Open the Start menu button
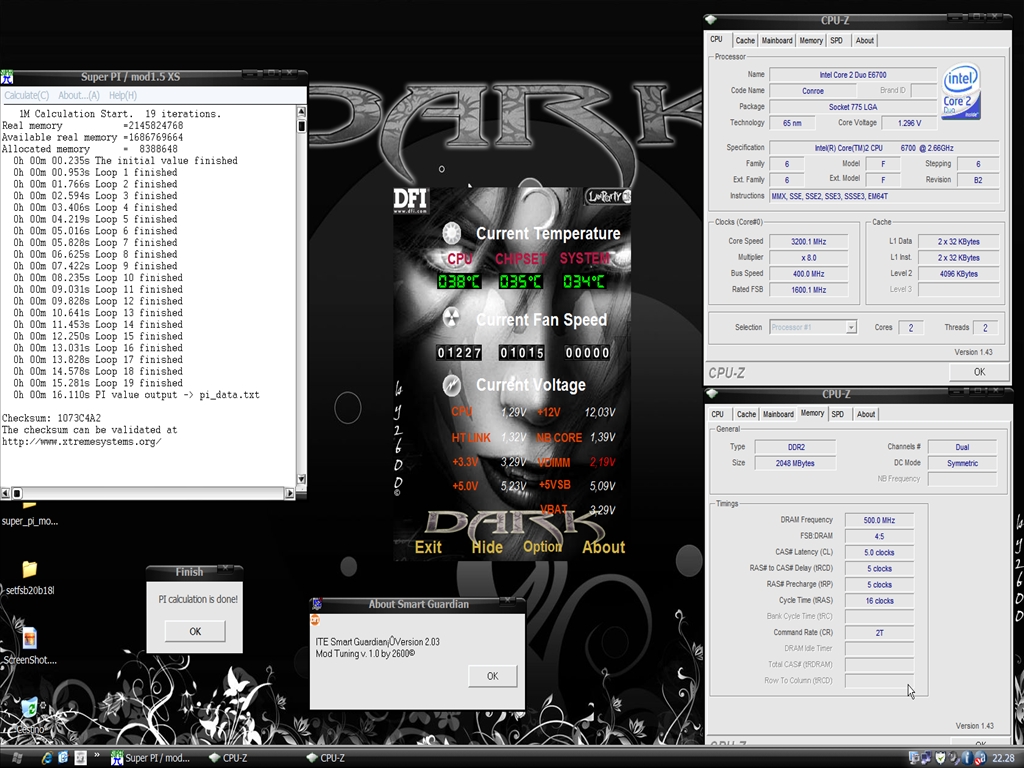This screenshot has height=768, width=1024. [x=17, y=758]
